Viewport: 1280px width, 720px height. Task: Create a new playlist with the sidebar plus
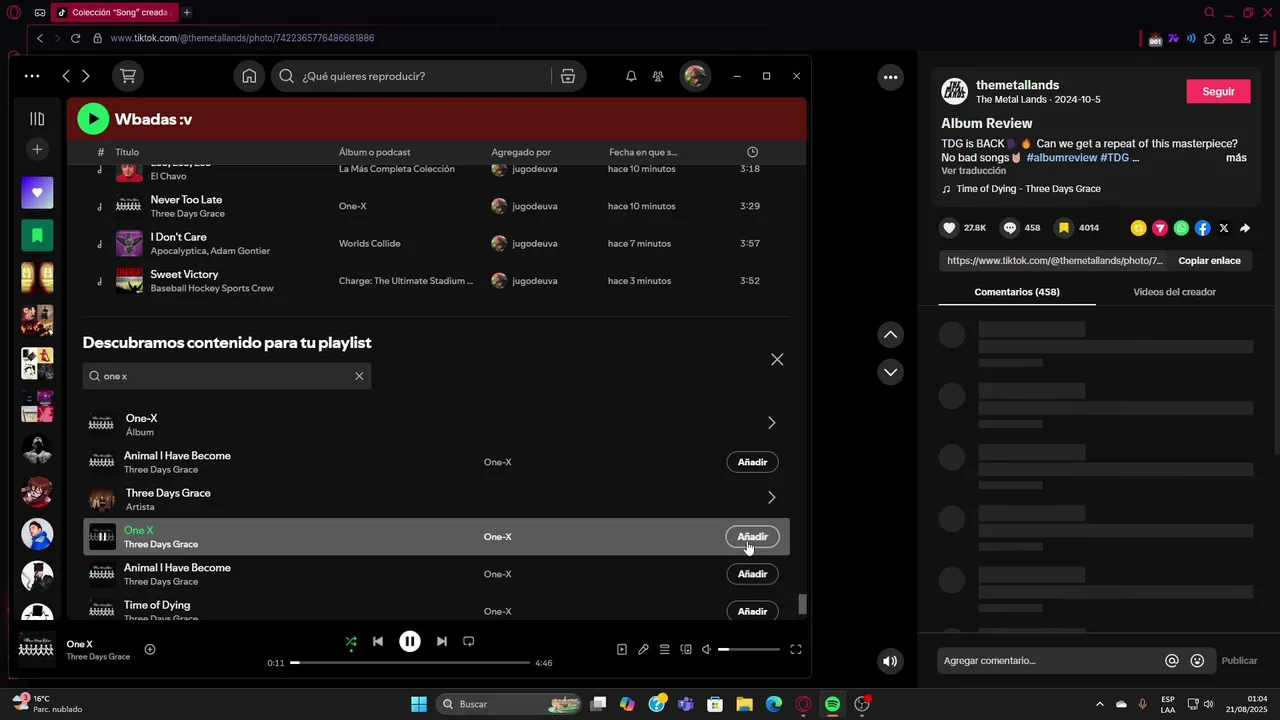(x=37, y=149)
